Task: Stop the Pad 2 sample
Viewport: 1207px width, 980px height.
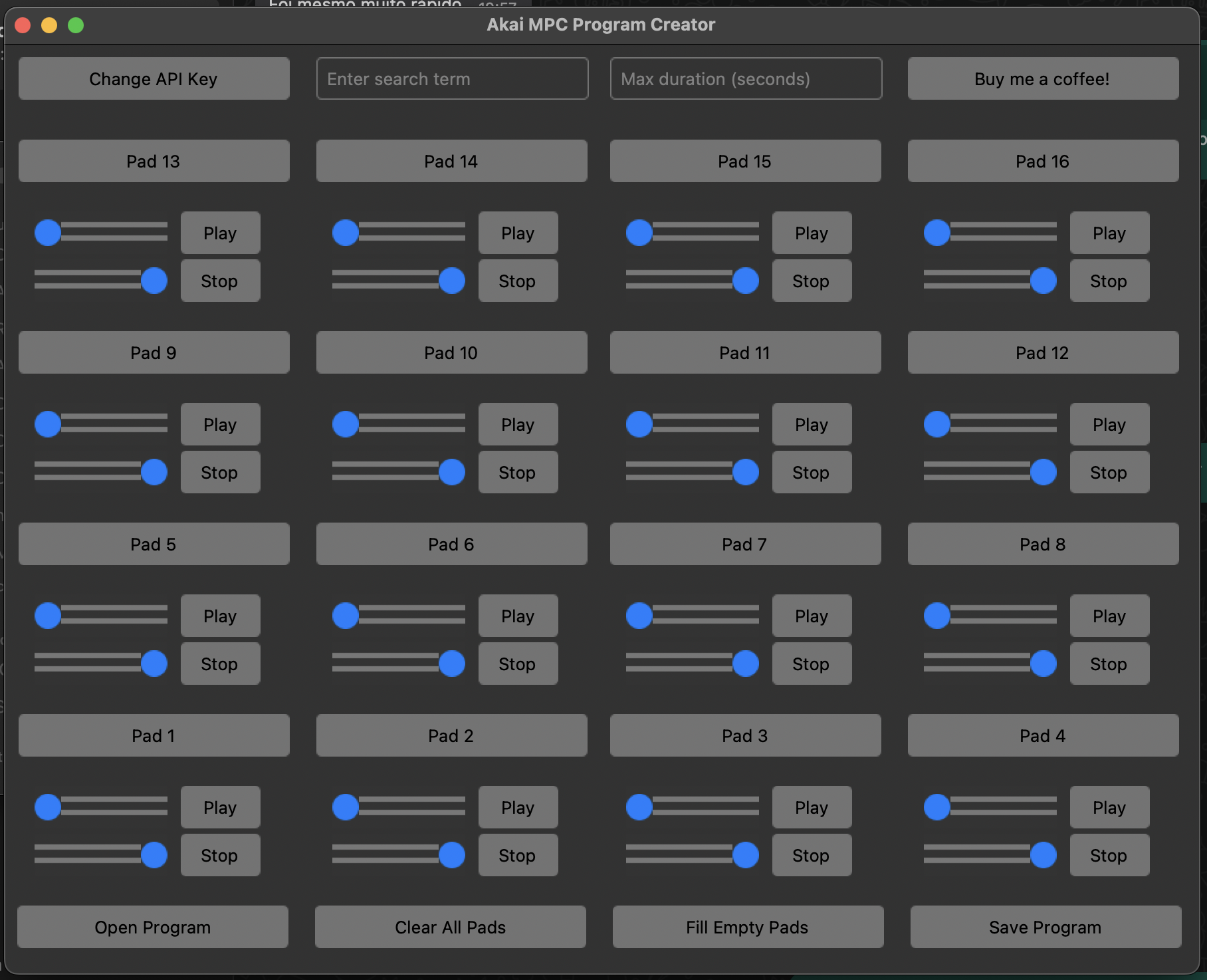Action: pyautogui.click(x=518, y=855)
